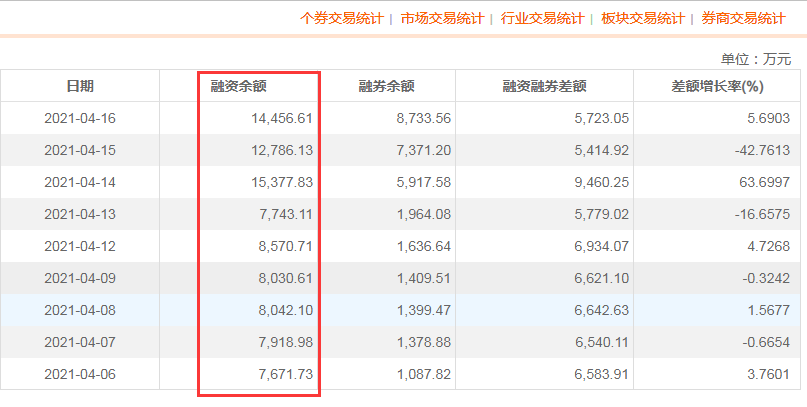The width and height of the screenshot is (807, 407).
Task: Open 个券交易统计 link
Action: point(342,19)
